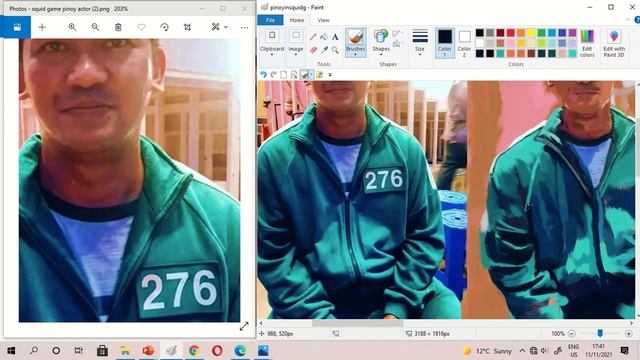The width and height of the screenshot is (640, 360).
Task: Pick the purple color swatch in top row
Action: click(572, 33)
